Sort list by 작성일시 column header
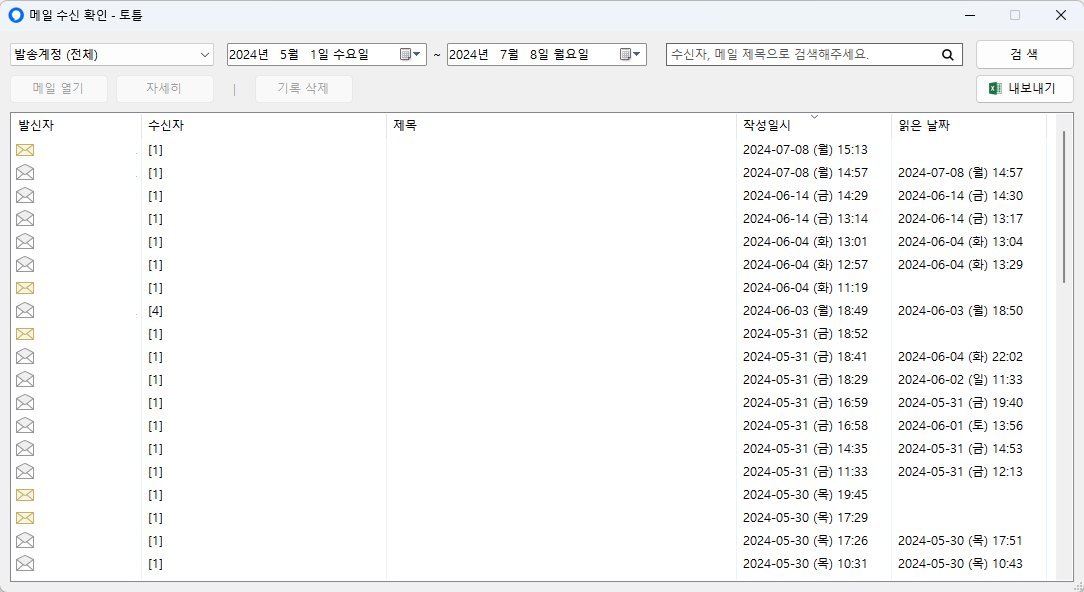The height and width of the screenshot is (592, 1084). [767, 126]
